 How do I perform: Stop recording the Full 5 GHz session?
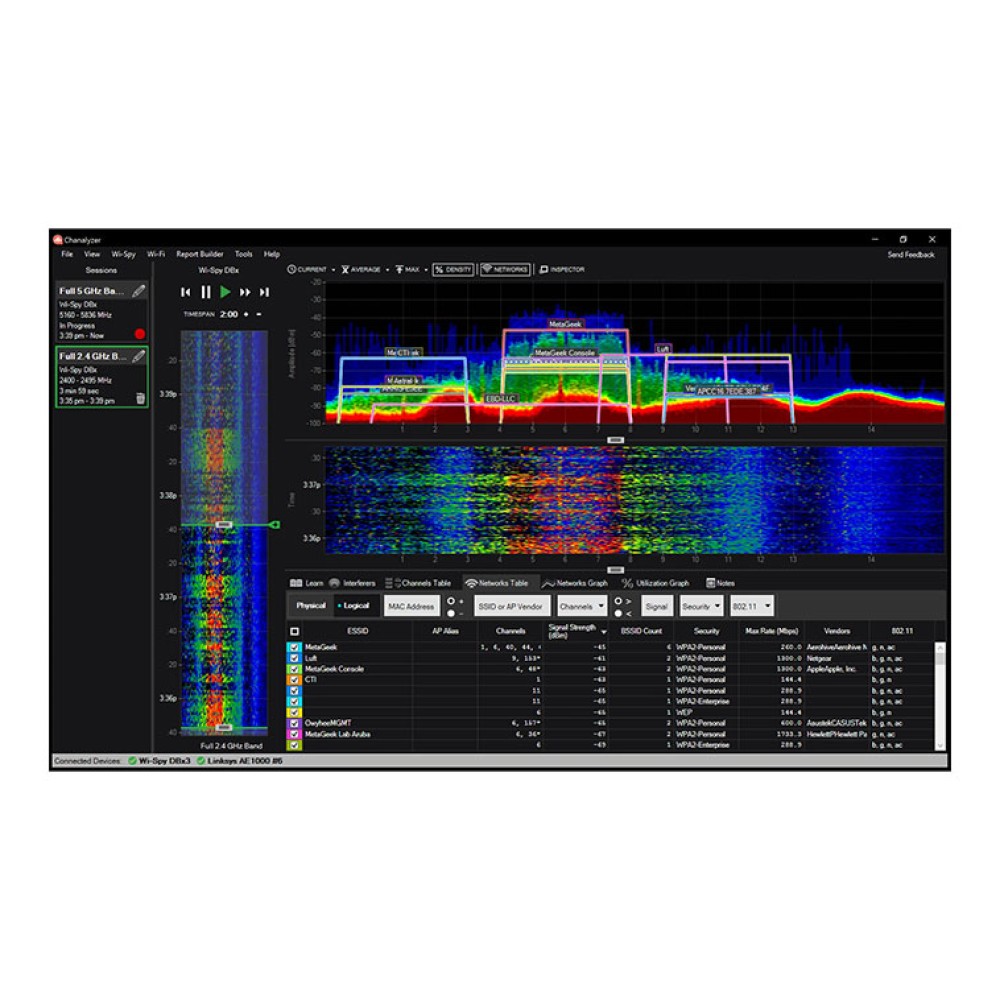click(x=140, y=334)
